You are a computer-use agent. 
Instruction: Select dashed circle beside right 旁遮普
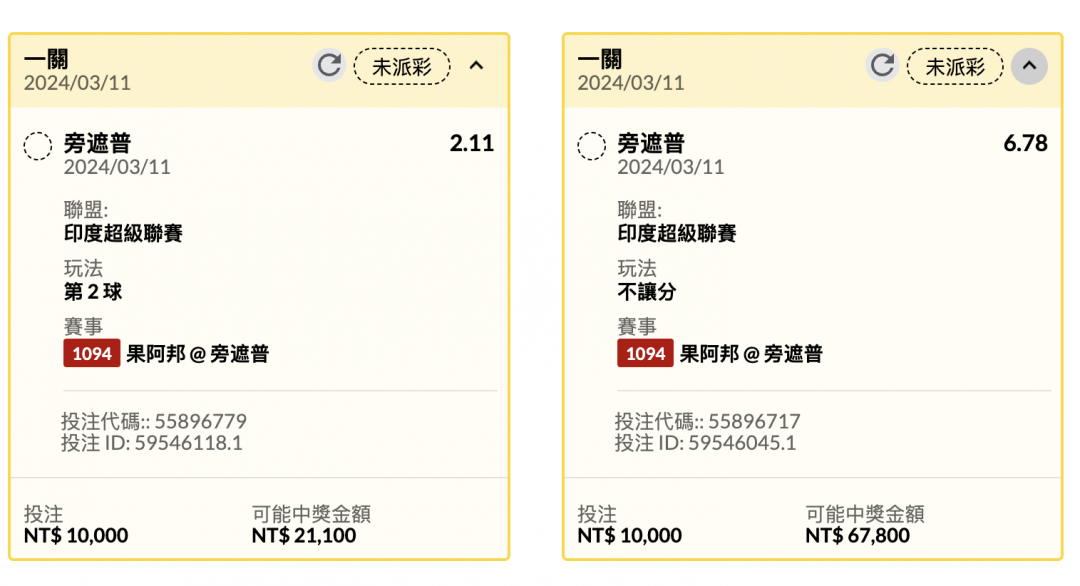coord(591,146)
